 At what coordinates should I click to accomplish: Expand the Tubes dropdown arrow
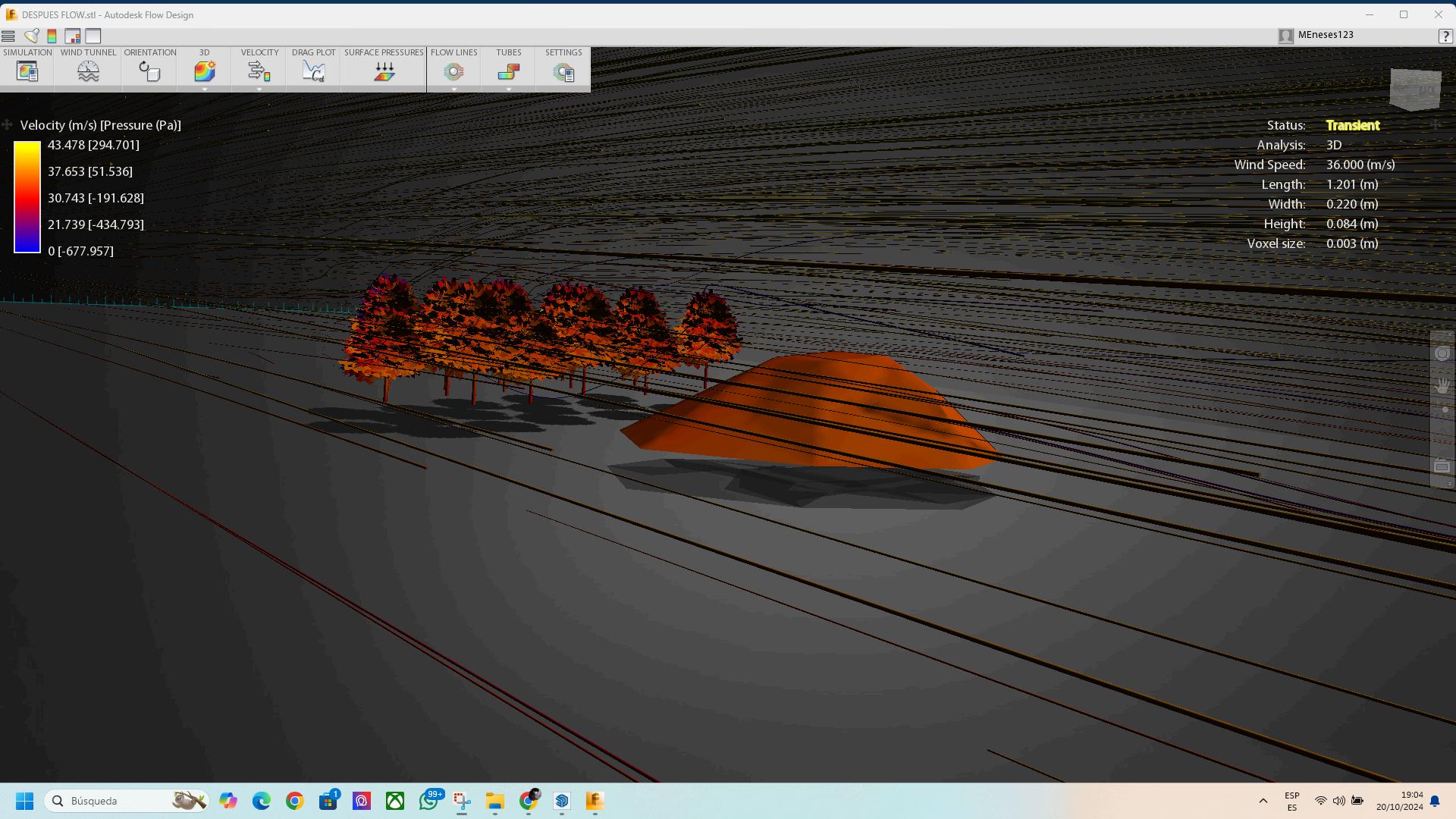click(508, 89)
